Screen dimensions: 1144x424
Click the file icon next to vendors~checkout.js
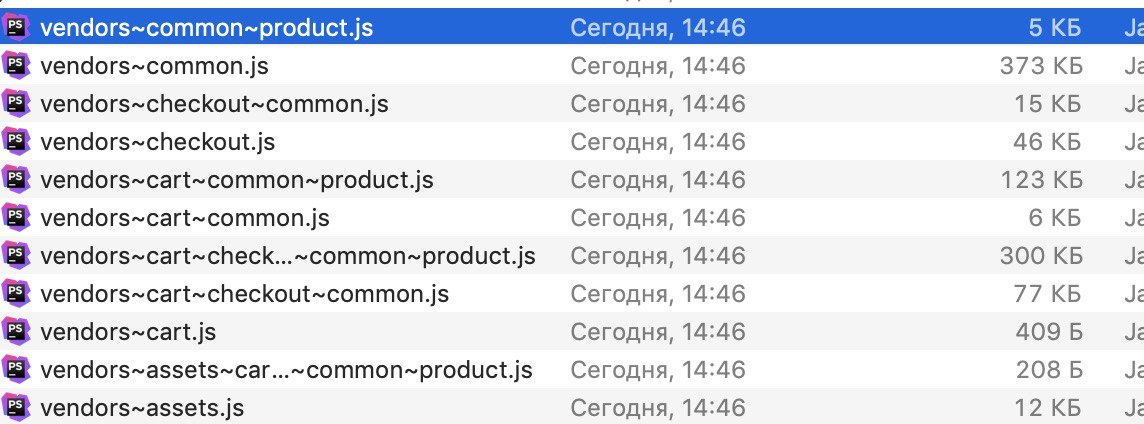15,141
